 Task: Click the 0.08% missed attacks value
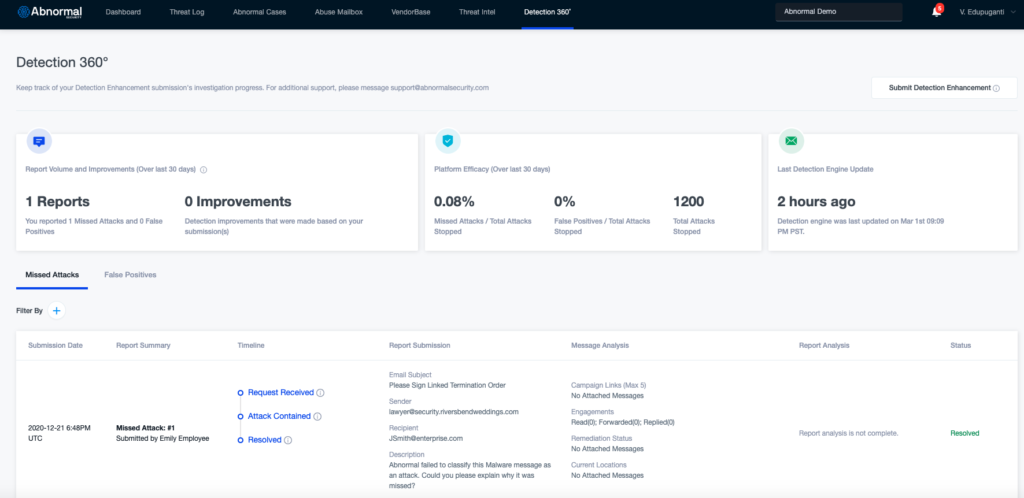pyautogui.click(x=456, y=202)
